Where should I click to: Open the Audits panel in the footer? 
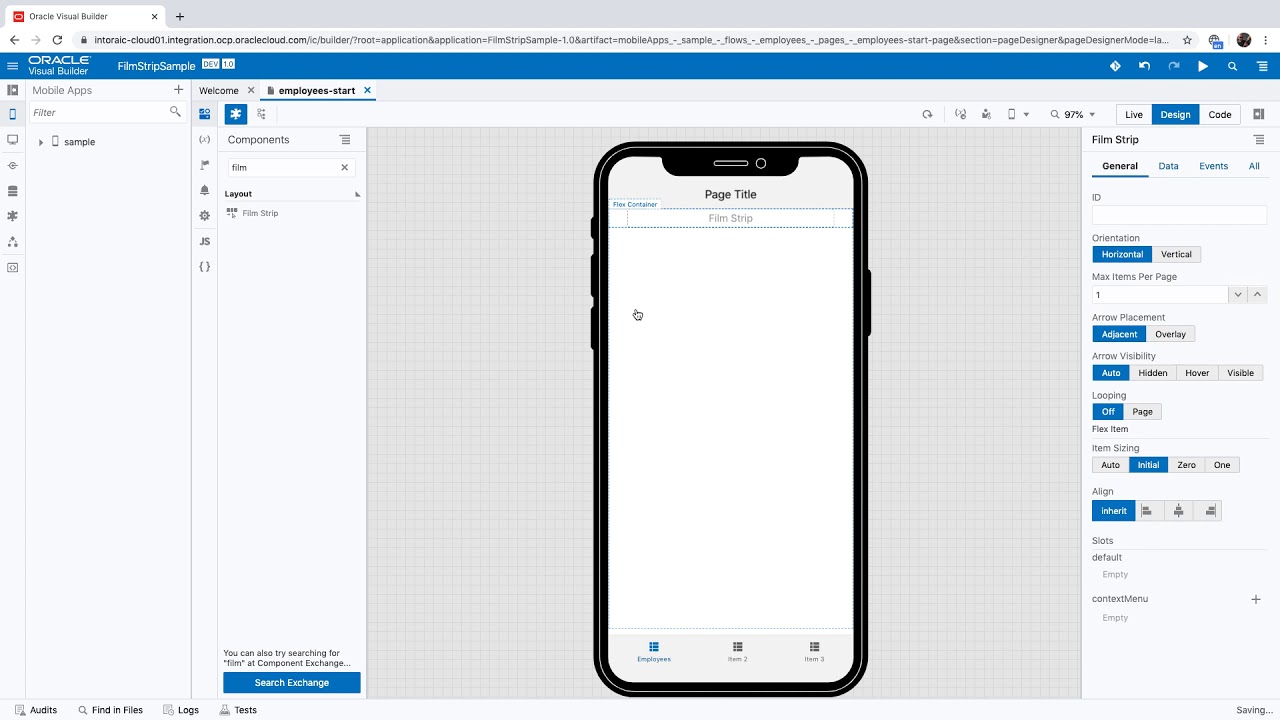point(36,710)
